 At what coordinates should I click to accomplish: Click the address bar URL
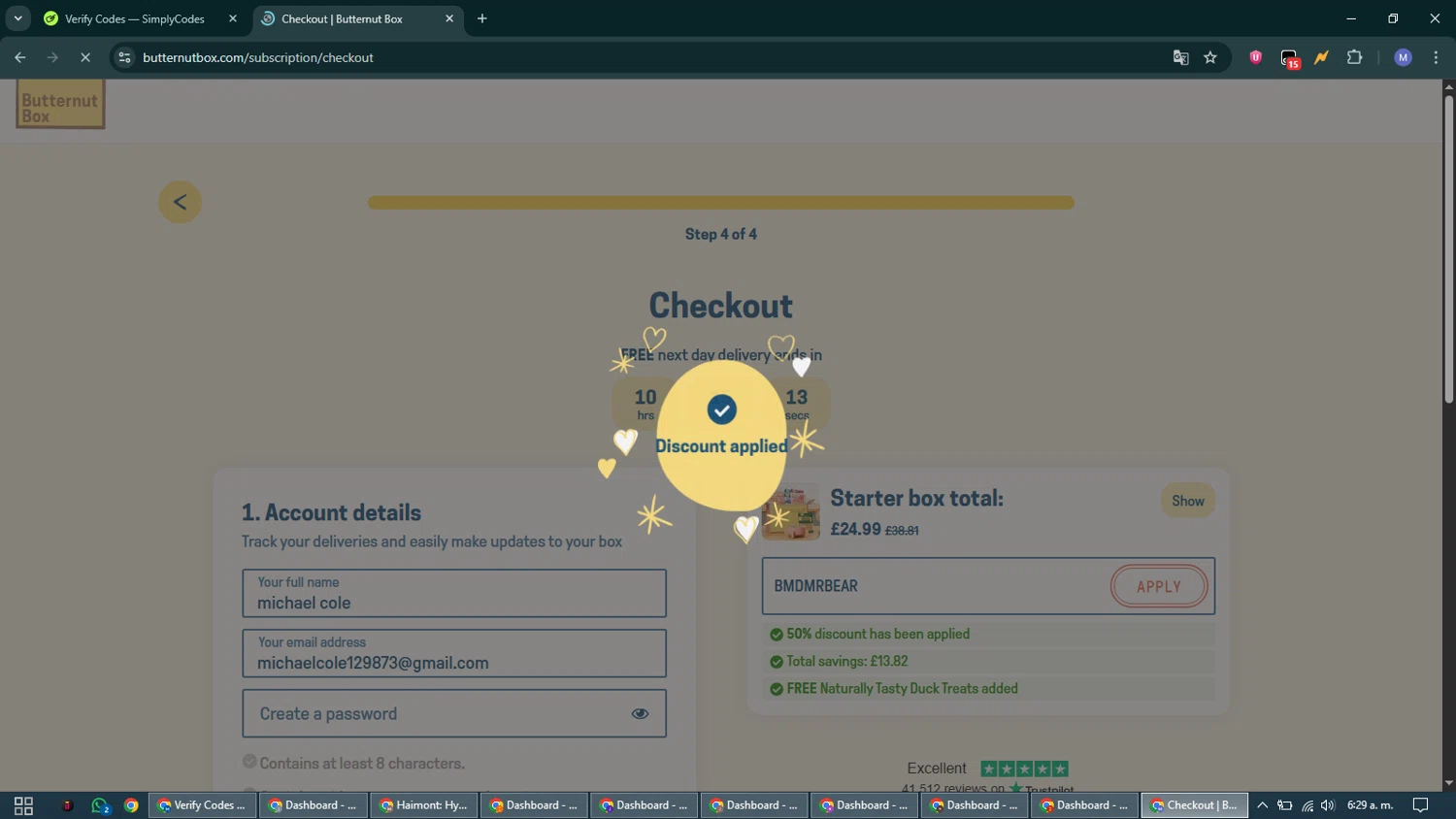tap(258, 57)
